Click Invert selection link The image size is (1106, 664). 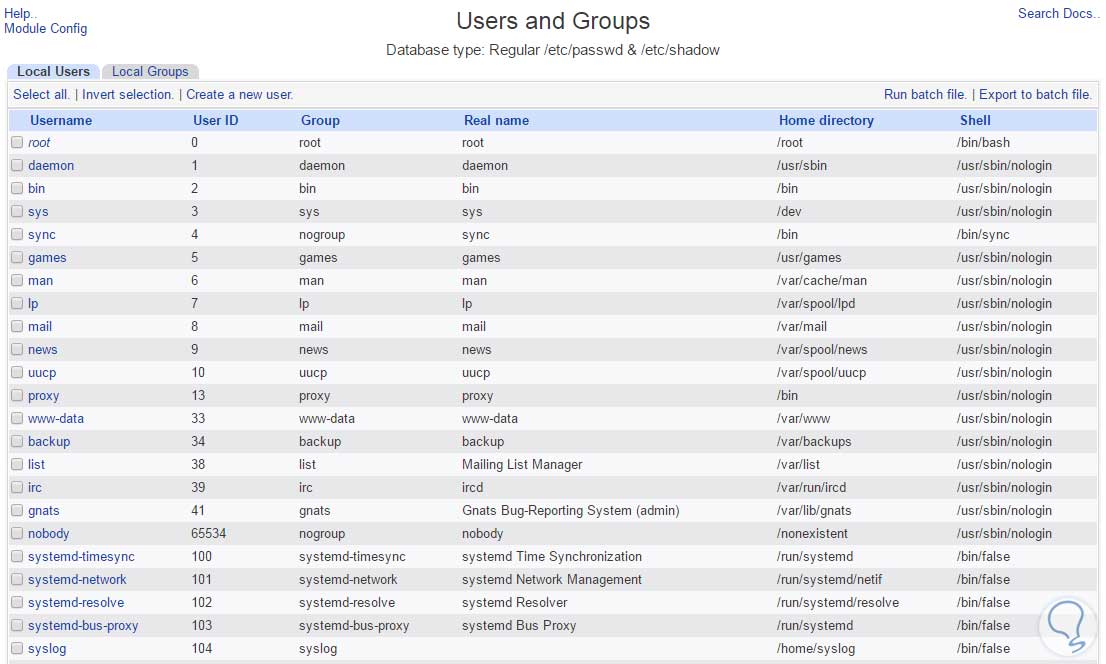[x=128, y=94]
